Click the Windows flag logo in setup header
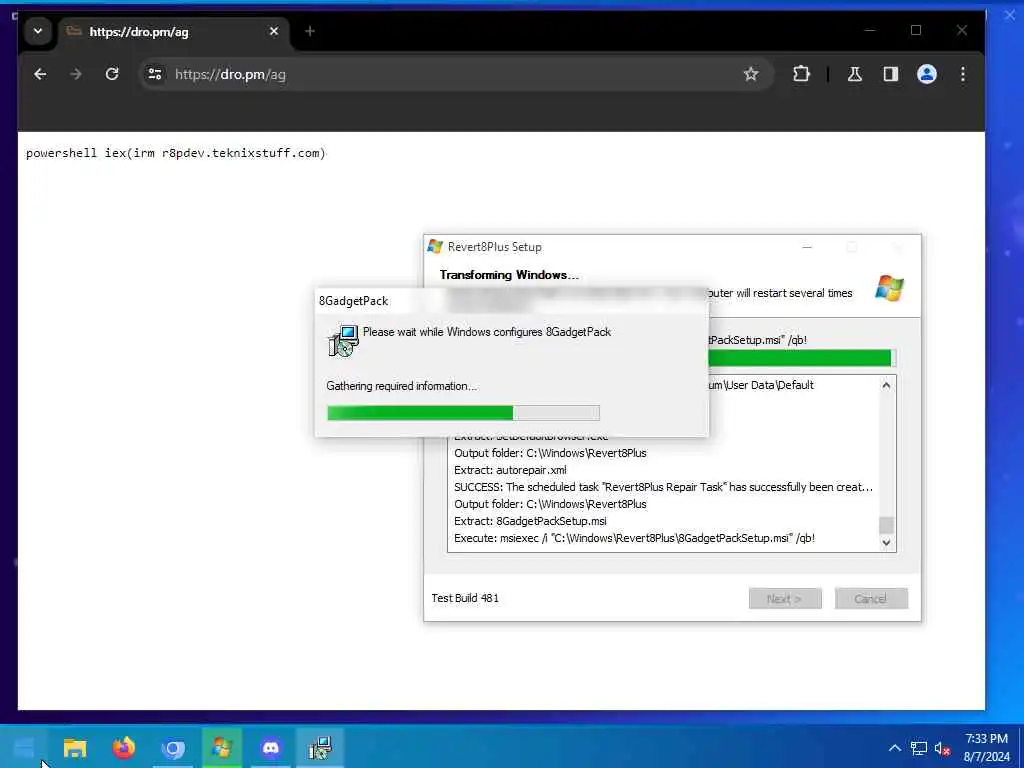 pyautogui.click(x=889, y=288)
